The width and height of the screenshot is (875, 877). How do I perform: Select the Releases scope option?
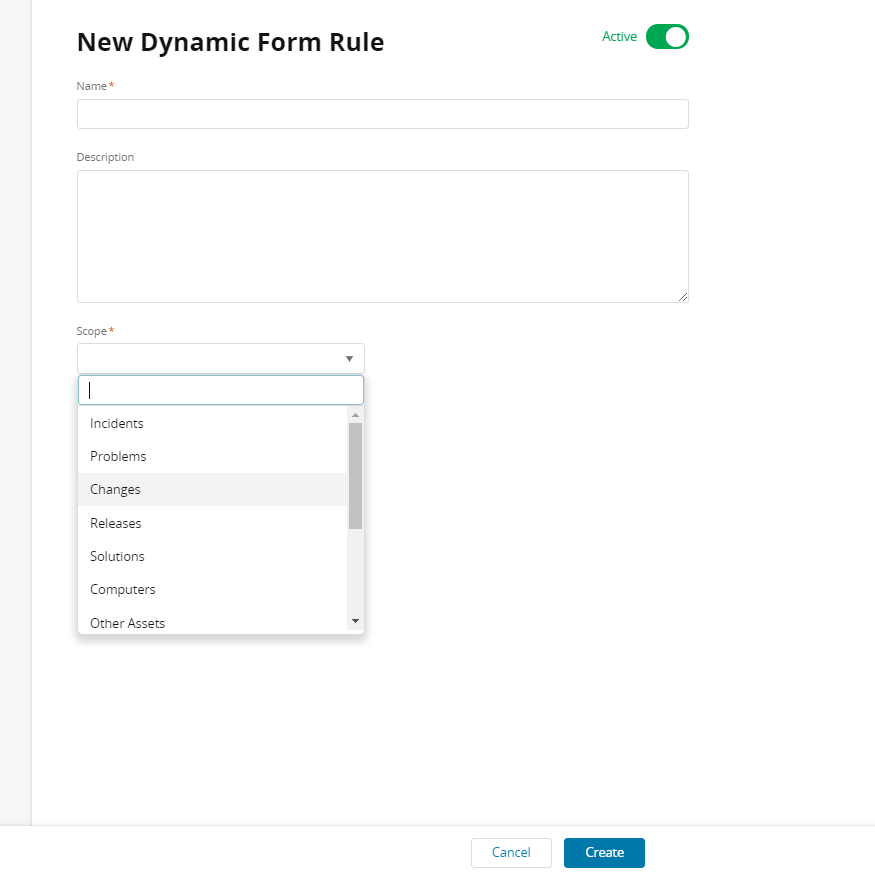[x=116, y=523]
